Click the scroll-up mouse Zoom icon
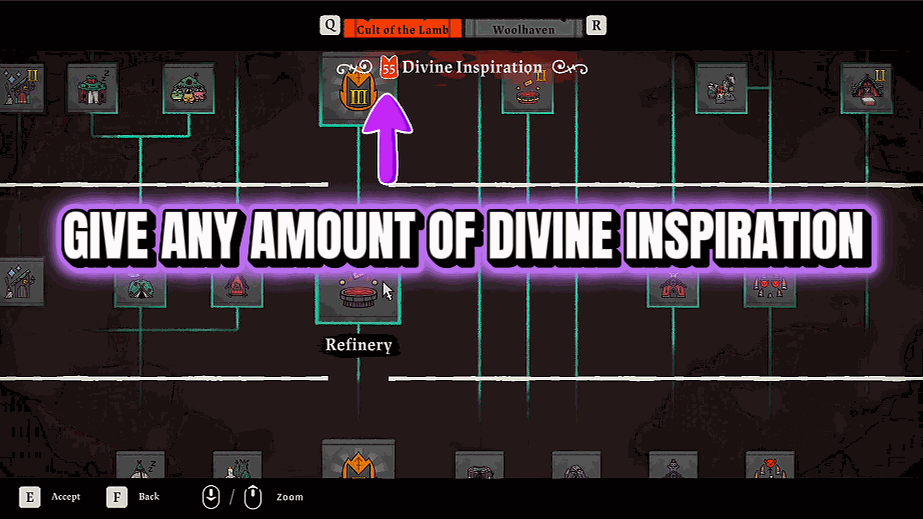Viewport: 923px width, 519px height. 253,497
